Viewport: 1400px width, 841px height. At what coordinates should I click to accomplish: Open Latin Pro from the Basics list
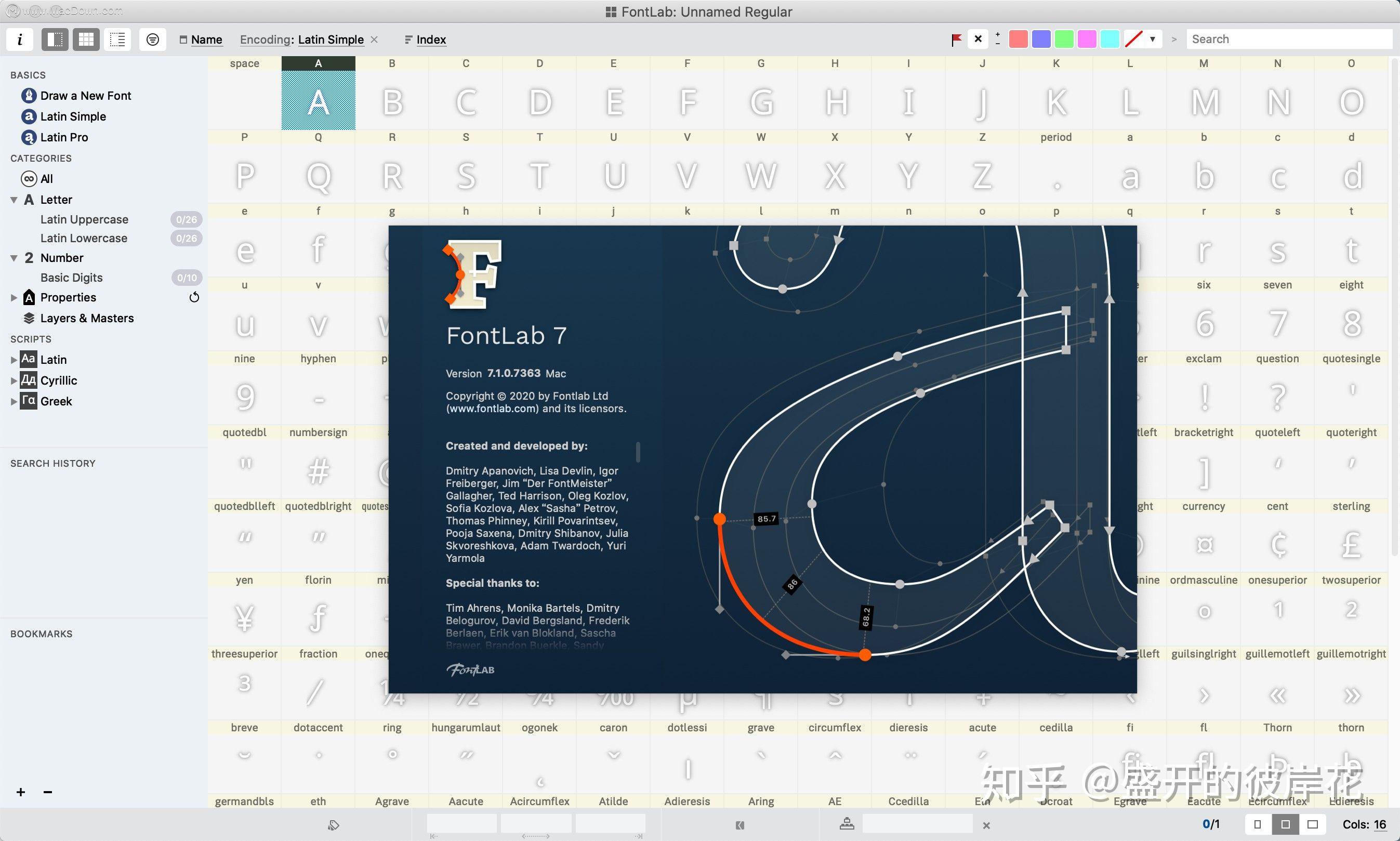click(x=63, y=137)
